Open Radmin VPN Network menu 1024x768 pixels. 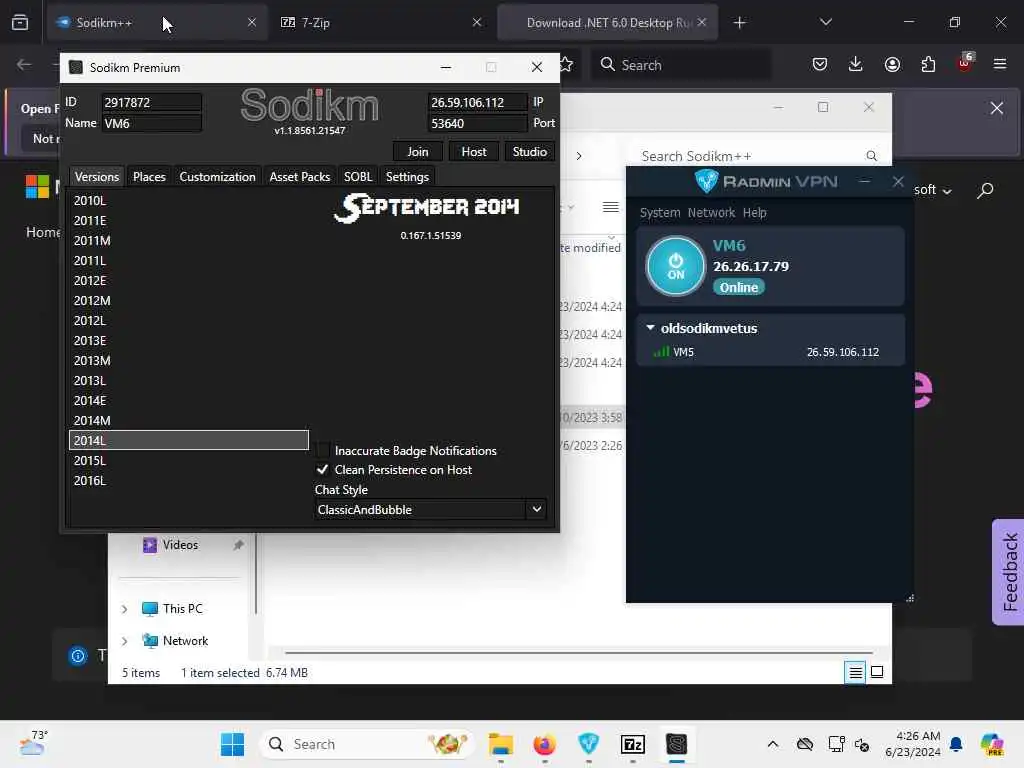point(711,212)
